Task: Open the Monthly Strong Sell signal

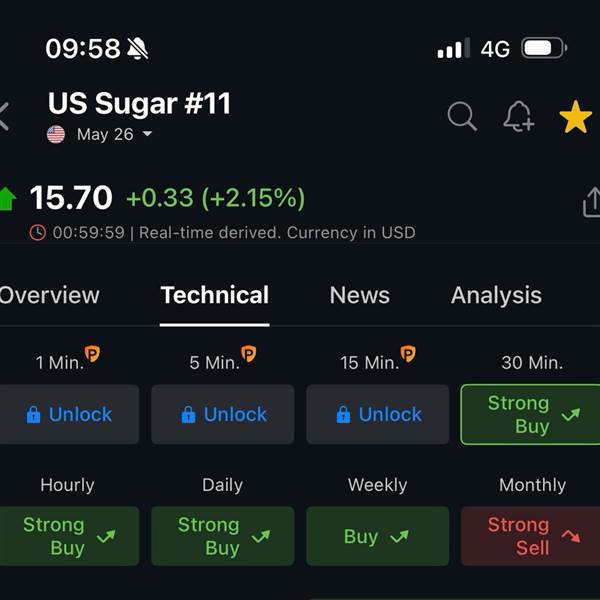Action: pyautogui.click(x=530, y=536)
